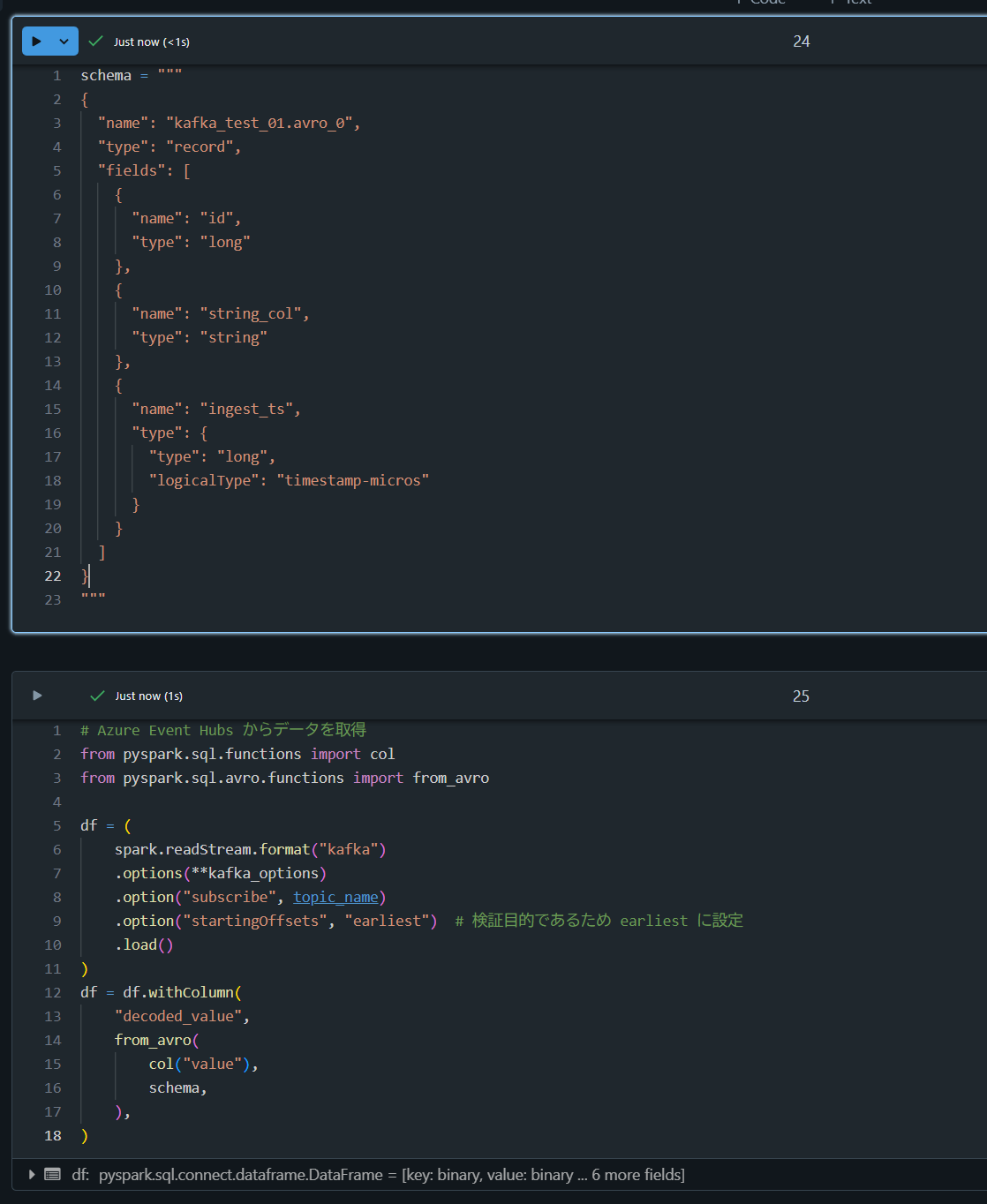Run cell 25 with the play icon
This screenshot has height=1204, width=987.
pyautogui.click(x=37, y=696)
